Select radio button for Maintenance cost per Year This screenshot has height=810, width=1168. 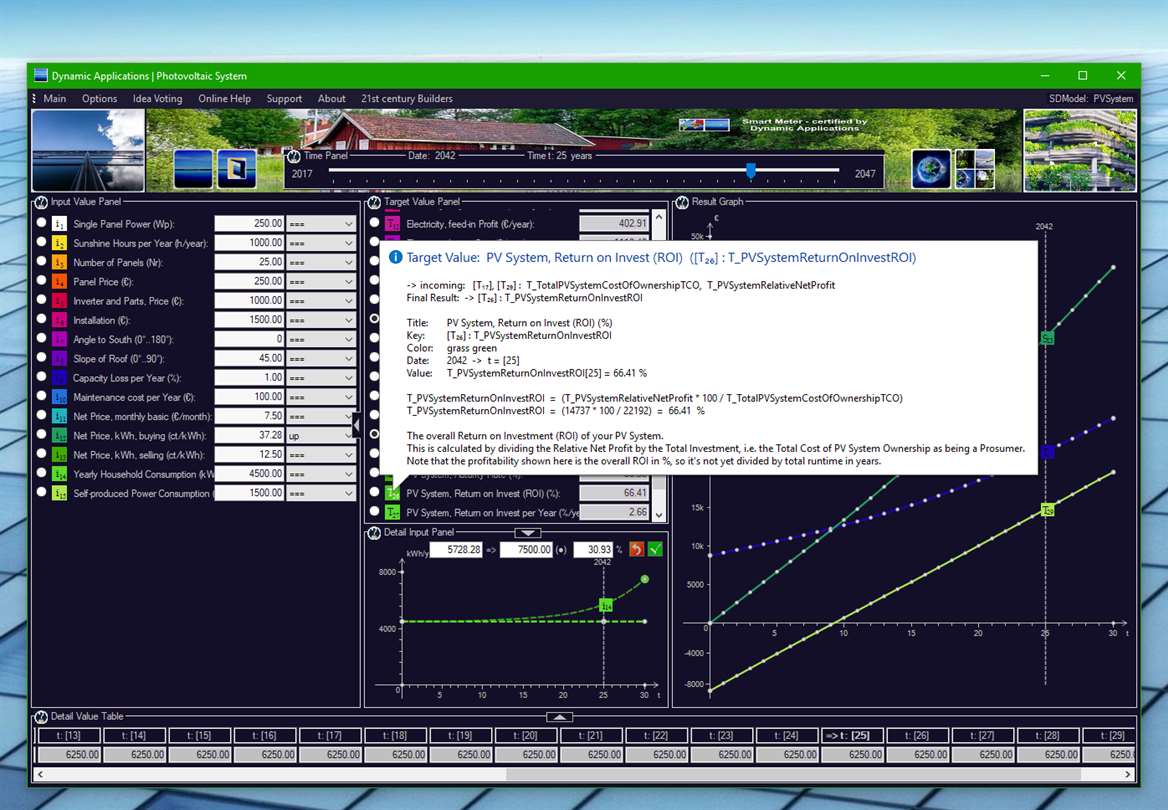[x=41, y=396]
